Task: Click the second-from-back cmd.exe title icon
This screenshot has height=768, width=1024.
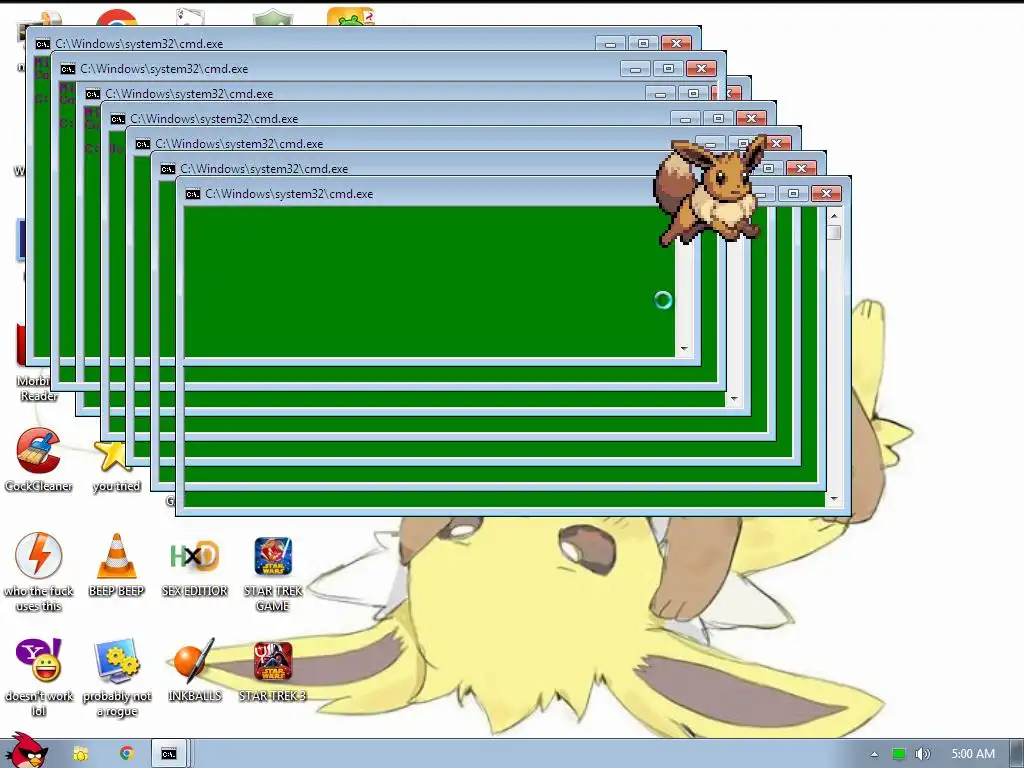Action: pyautogui.click(x=68, y=69)
